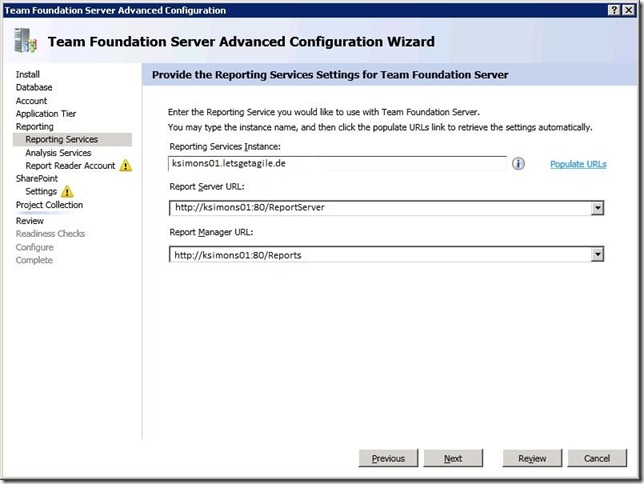Expand the Report Server URL dropdown
This screenshot has height=484, width=644.
pos(598,208)
